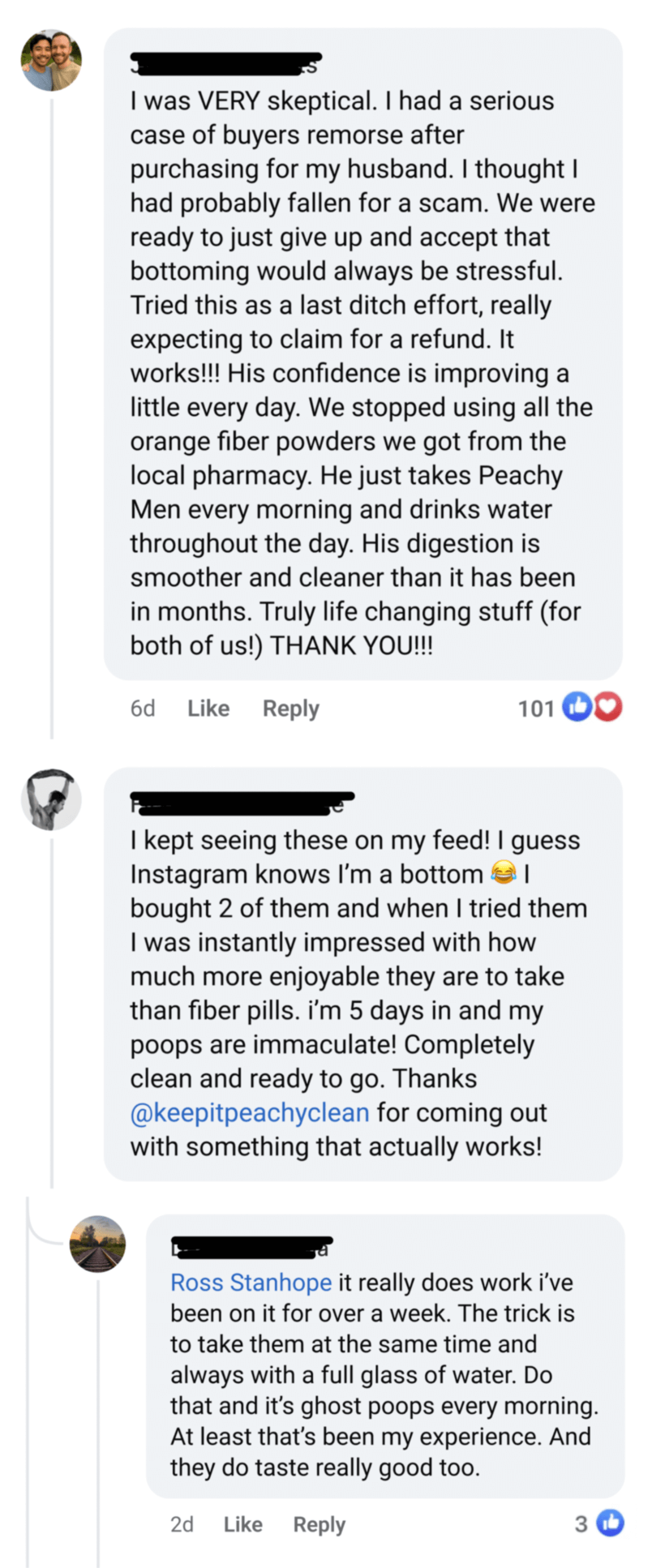
Task: Like the 2d-old reply comment
Action: (242, 1524)
